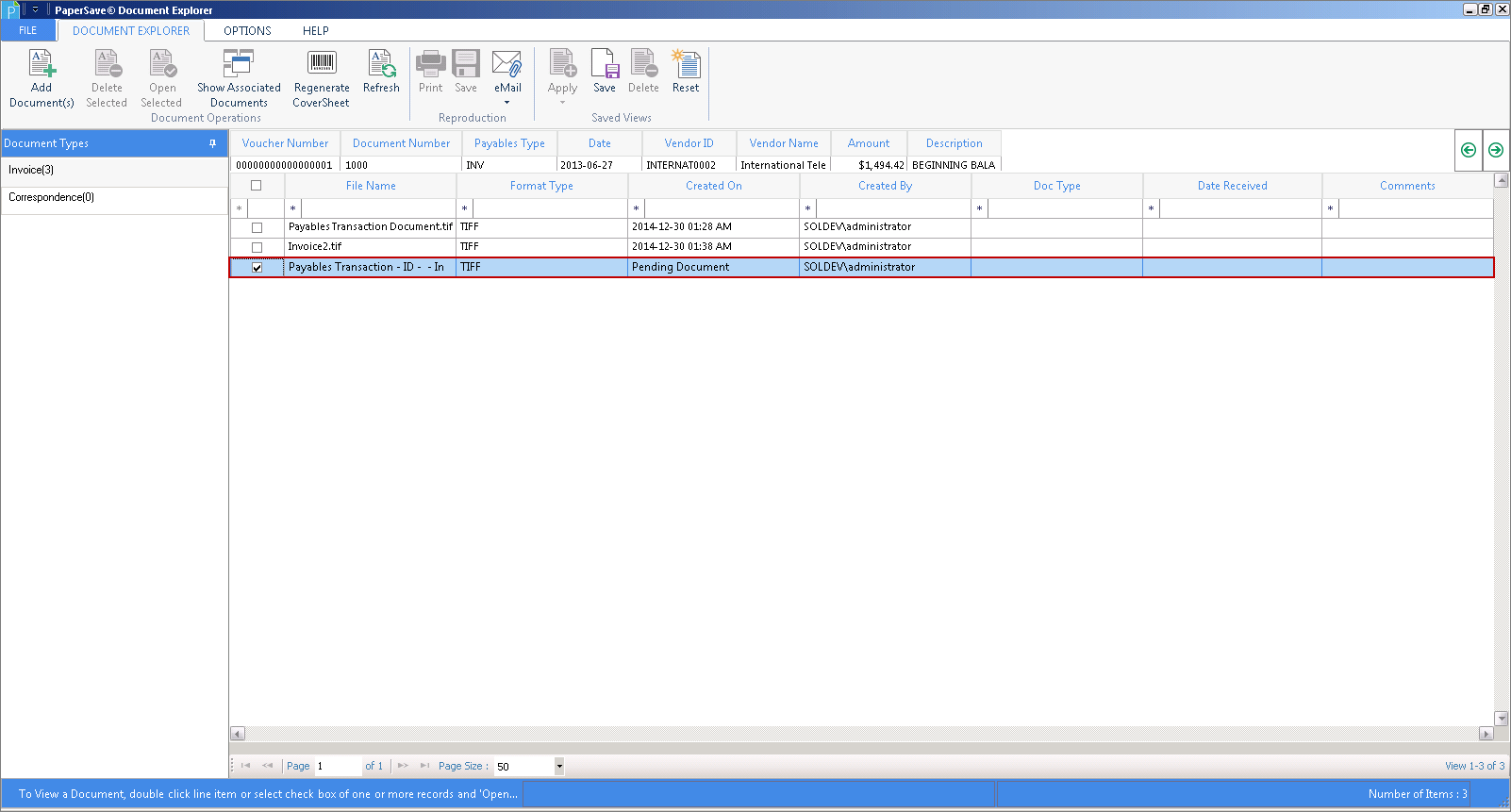Sort by Format Type column

542,186
